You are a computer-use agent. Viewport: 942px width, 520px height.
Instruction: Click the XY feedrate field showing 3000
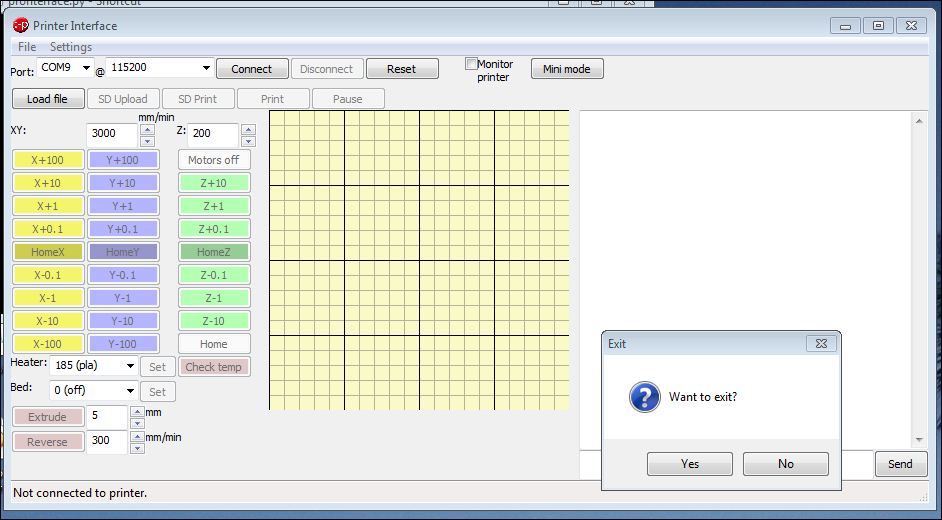coord(113,135)
